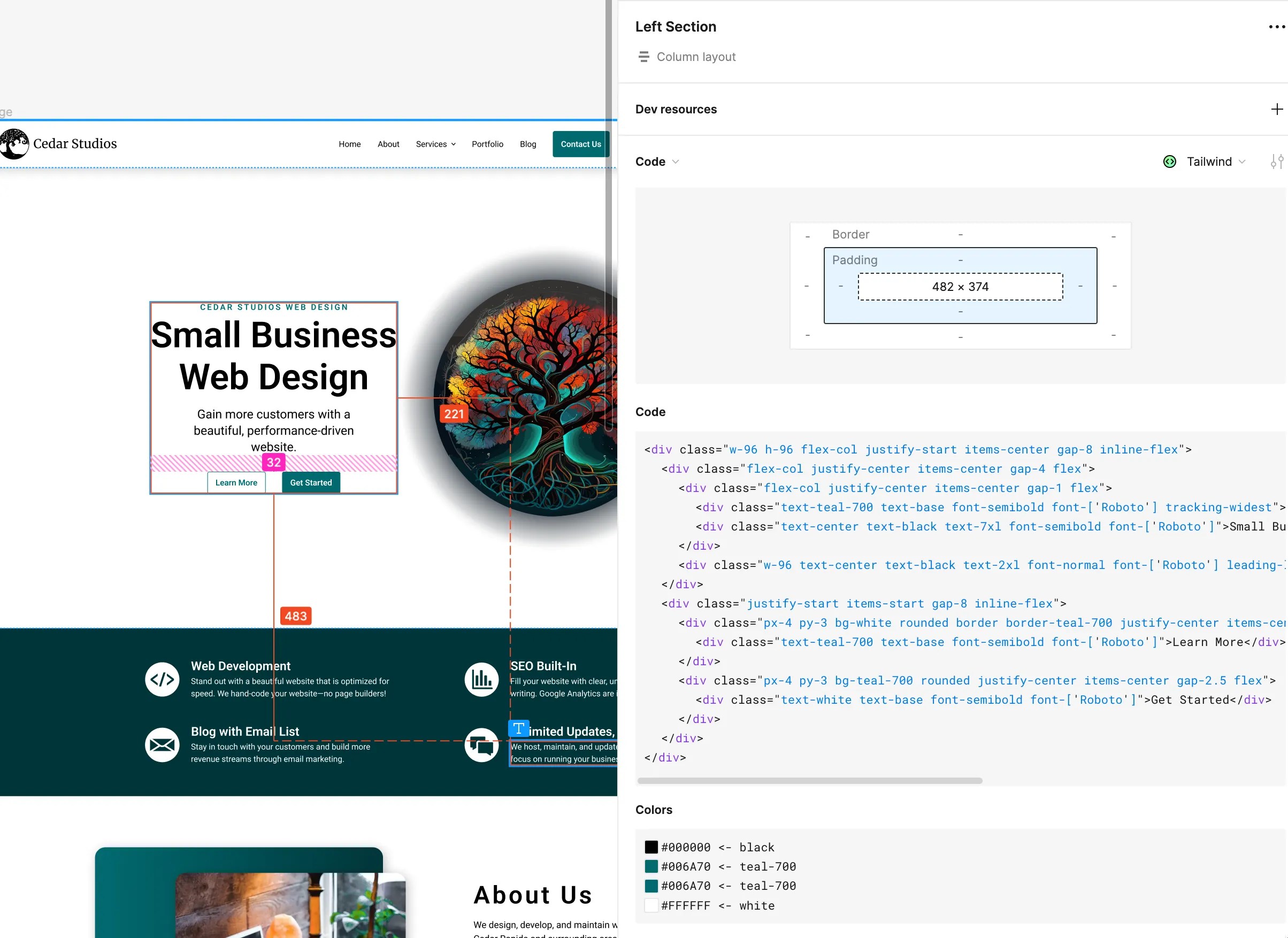The width and height of the screenshot is (1288, 938).
Task: Select the Blog with Email List envelope icon
Action: tap(162, 745)
